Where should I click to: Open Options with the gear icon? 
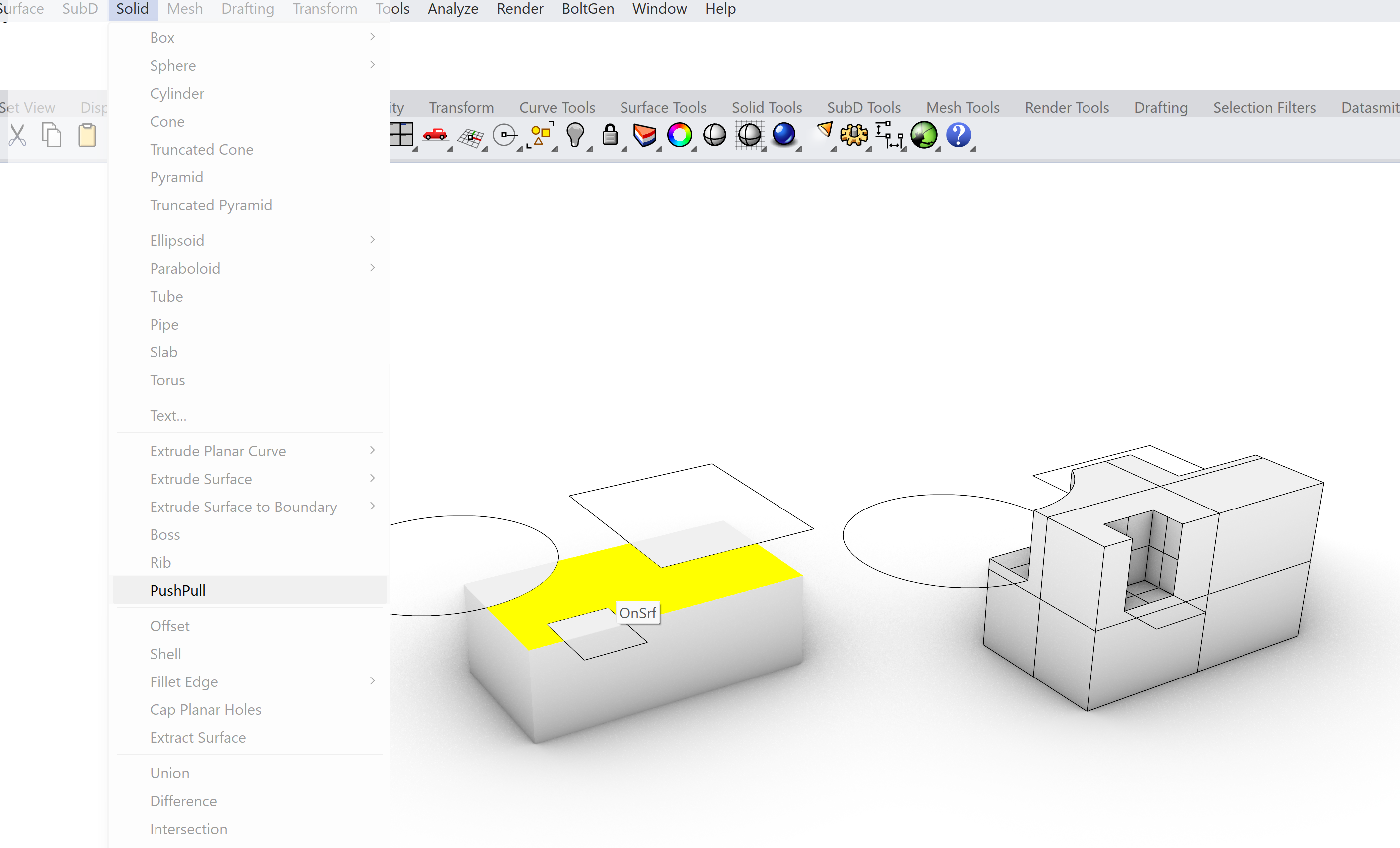[x=853, y=135]
